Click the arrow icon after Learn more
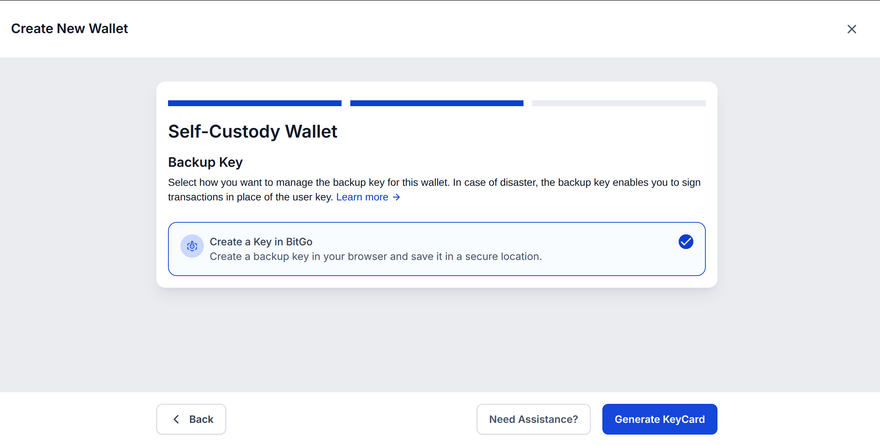Image resolution: width=880 pixels, height=445 pixels. coord(397,198)
